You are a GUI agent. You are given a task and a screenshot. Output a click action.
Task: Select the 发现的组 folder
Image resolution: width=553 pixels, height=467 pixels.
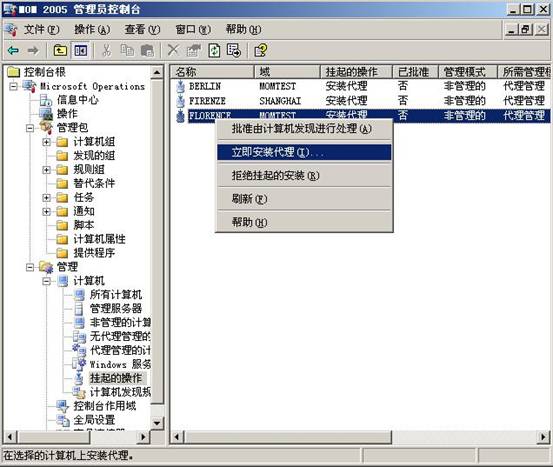(94, 156)
